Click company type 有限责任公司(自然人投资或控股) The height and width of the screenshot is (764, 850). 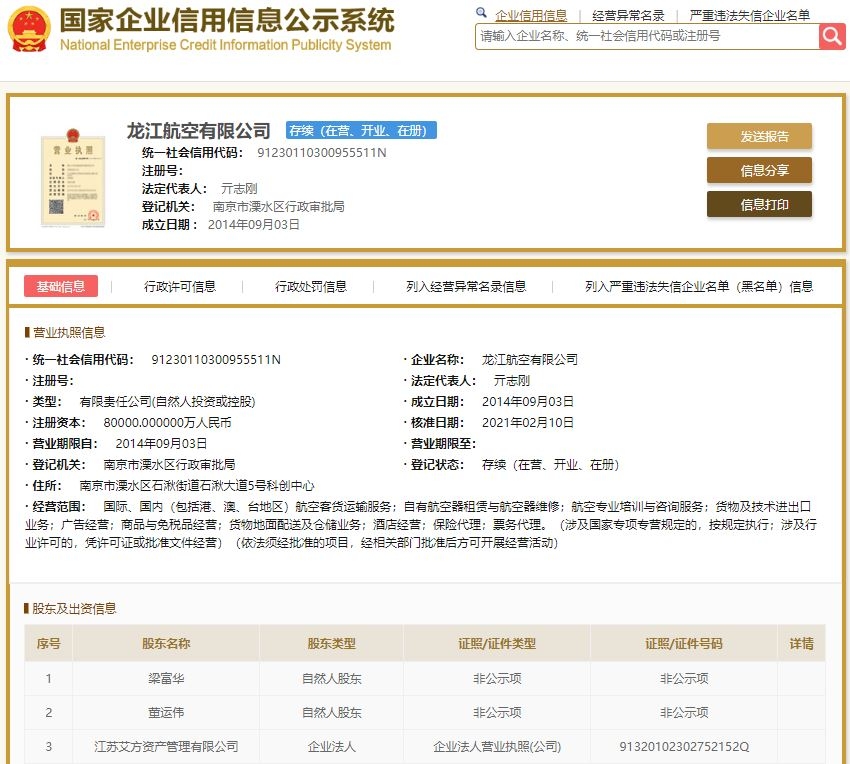pos(167,402)
